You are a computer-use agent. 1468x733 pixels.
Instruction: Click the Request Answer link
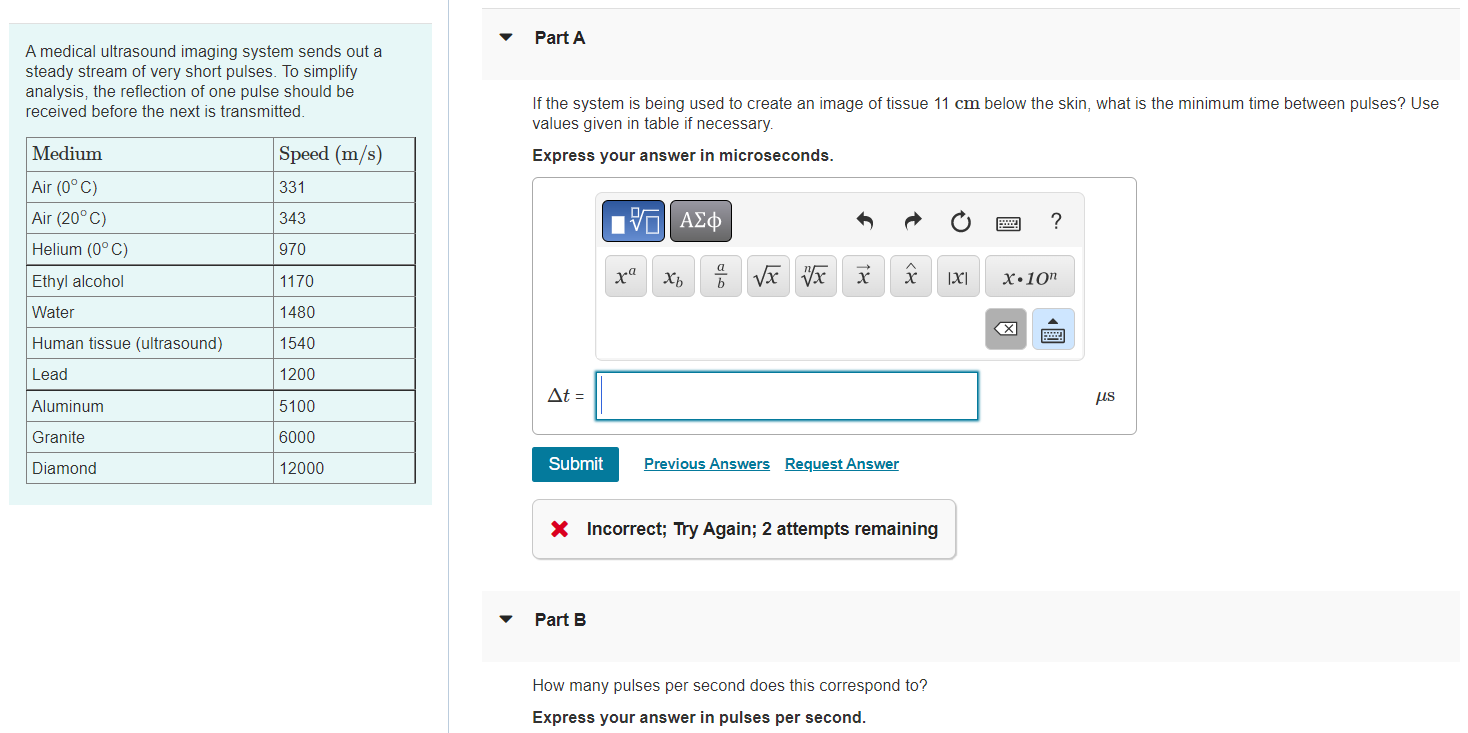(842, 464)
